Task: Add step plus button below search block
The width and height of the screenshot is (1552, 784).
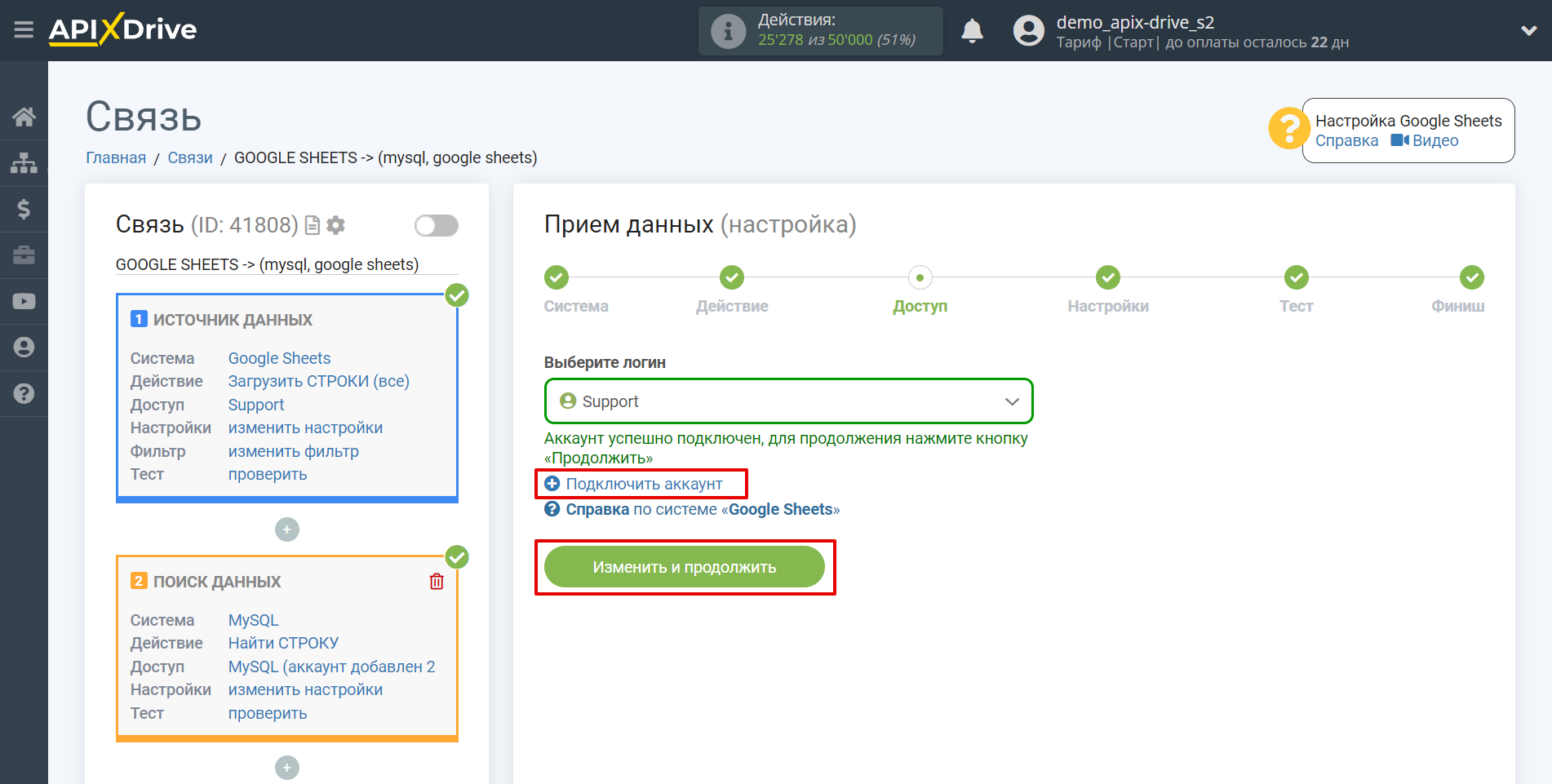Action: 287,768
